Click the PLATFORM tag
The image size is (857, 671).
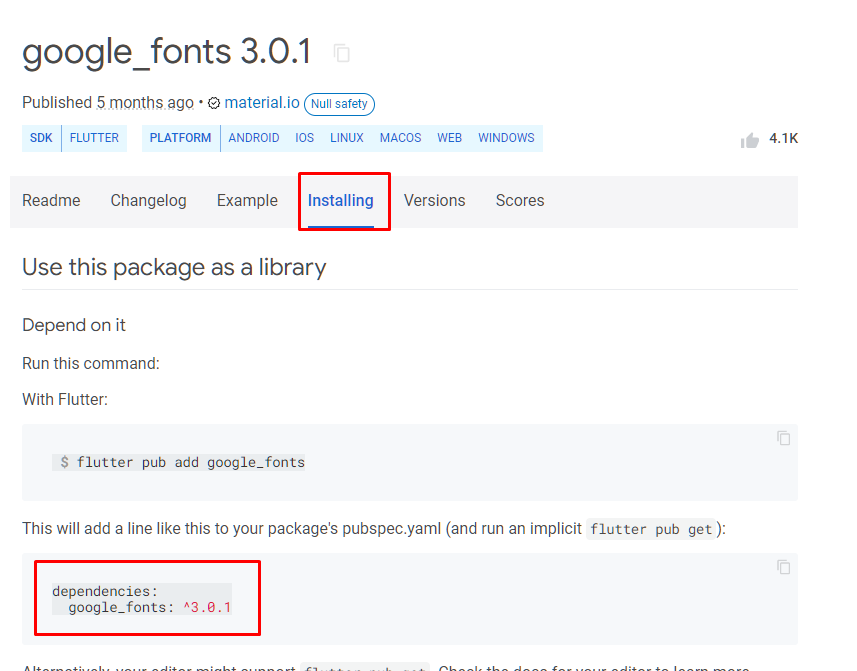click(180, 138)
